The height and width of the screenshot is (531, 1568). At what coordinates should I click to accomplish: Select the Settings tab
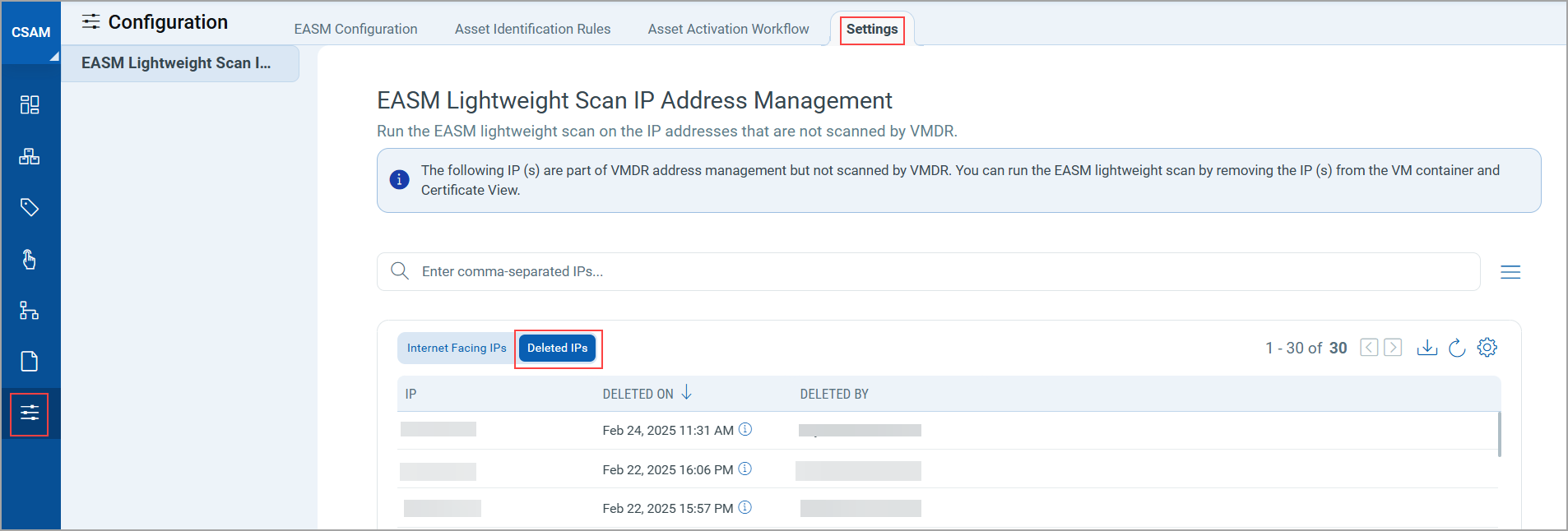(872, 30)
